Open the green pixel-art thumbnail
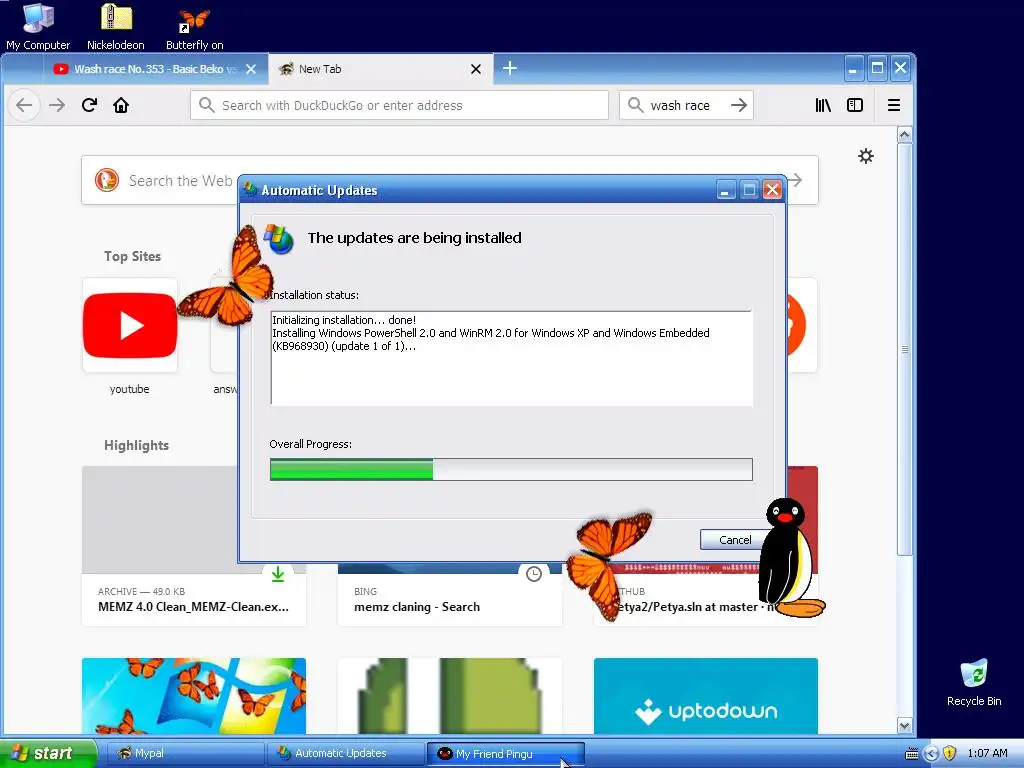This screenshot has width=1024, height=768. click(x=450, y=696)
